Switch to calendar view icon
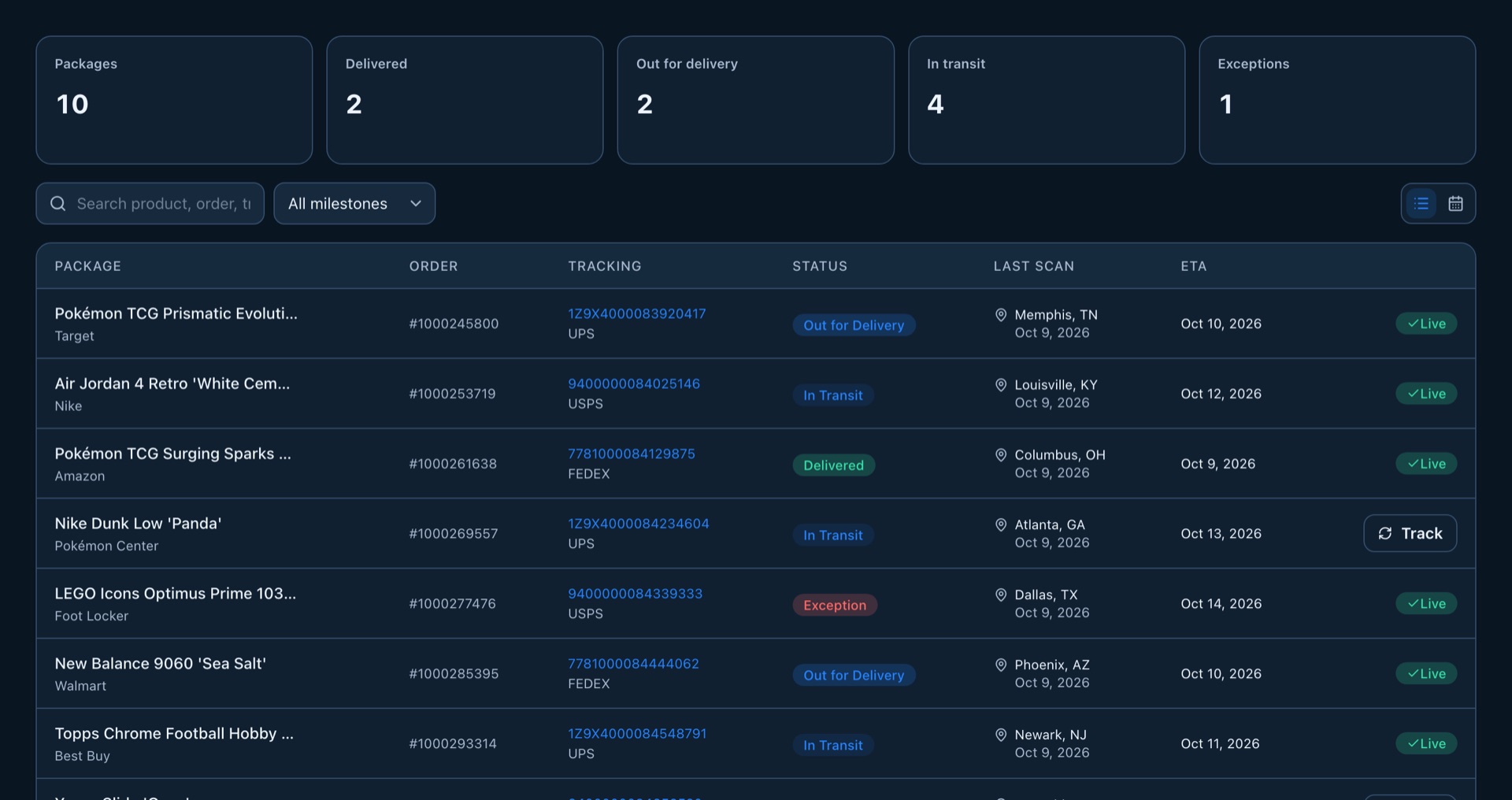Image resolution: width=1512 pixels, height=800 pixels. tap(1455, 204)
